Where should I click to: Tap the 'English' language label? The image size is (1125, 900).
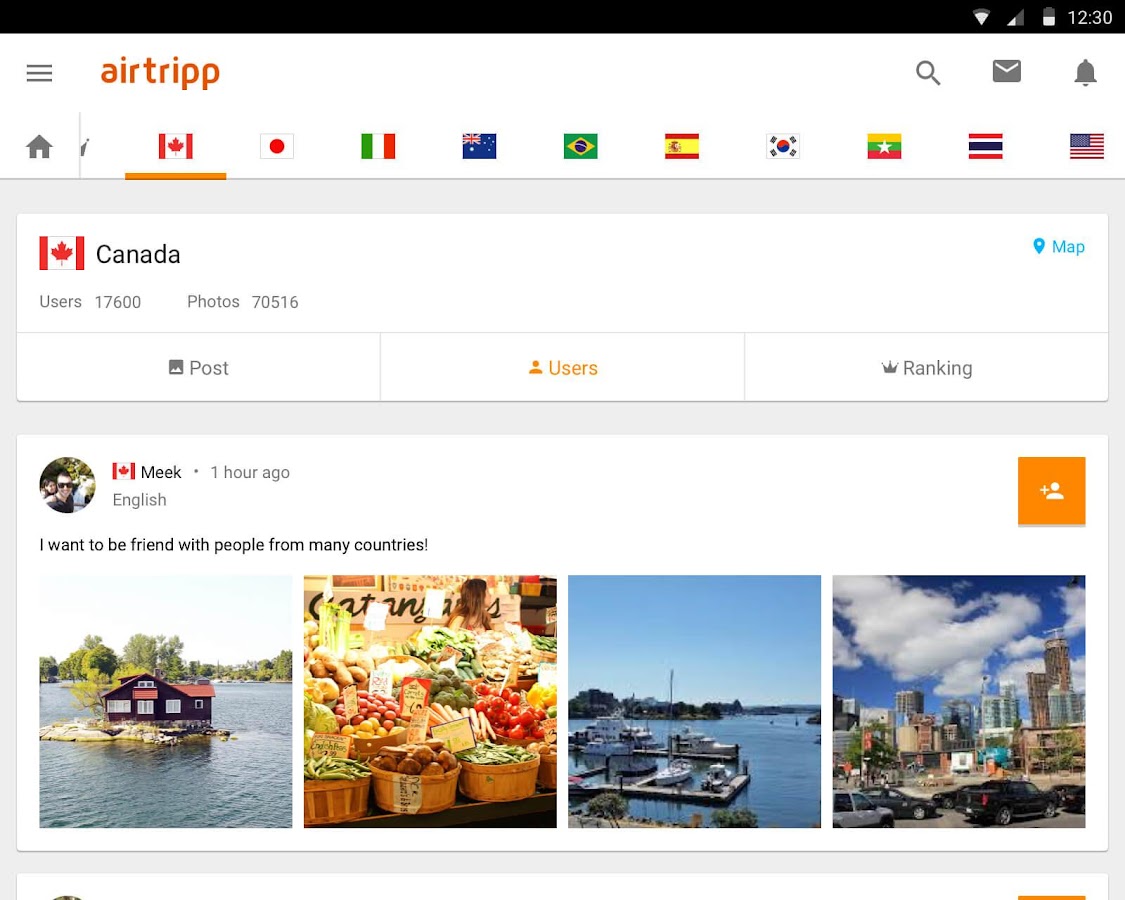(x=139, y=500)
